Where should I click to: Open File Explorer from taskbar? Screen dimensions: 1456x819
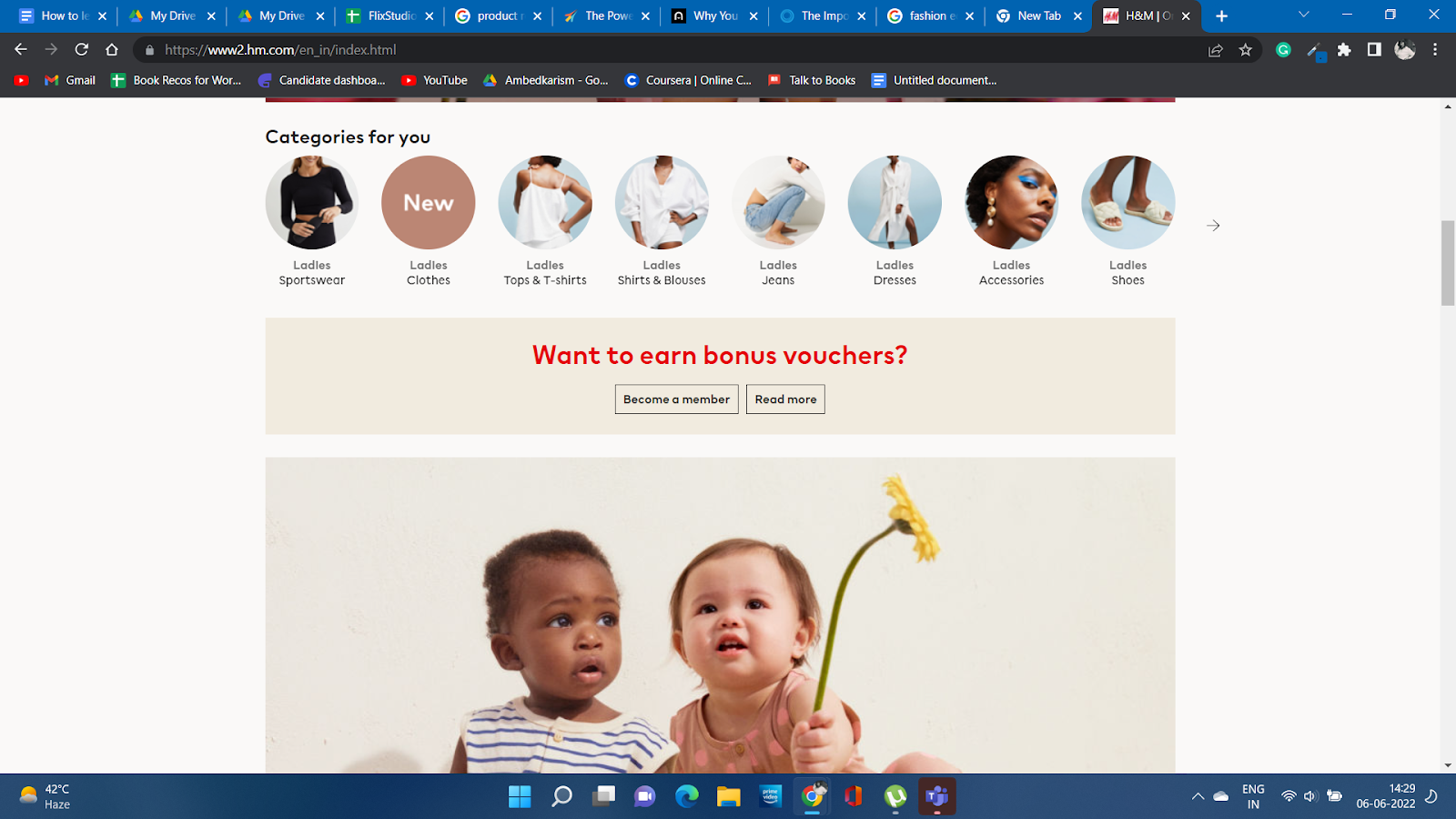pos(728,796)
